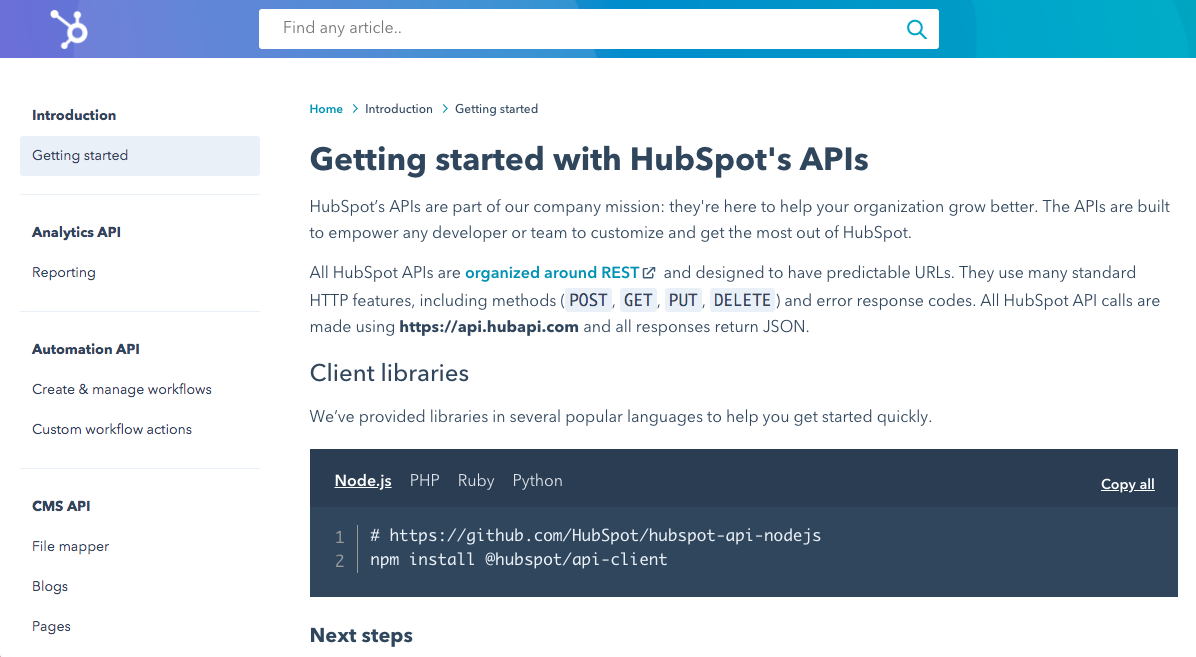
Task: Click the GitHub hubspot-api-nodejs comment line
Action: tap(596, 536)
